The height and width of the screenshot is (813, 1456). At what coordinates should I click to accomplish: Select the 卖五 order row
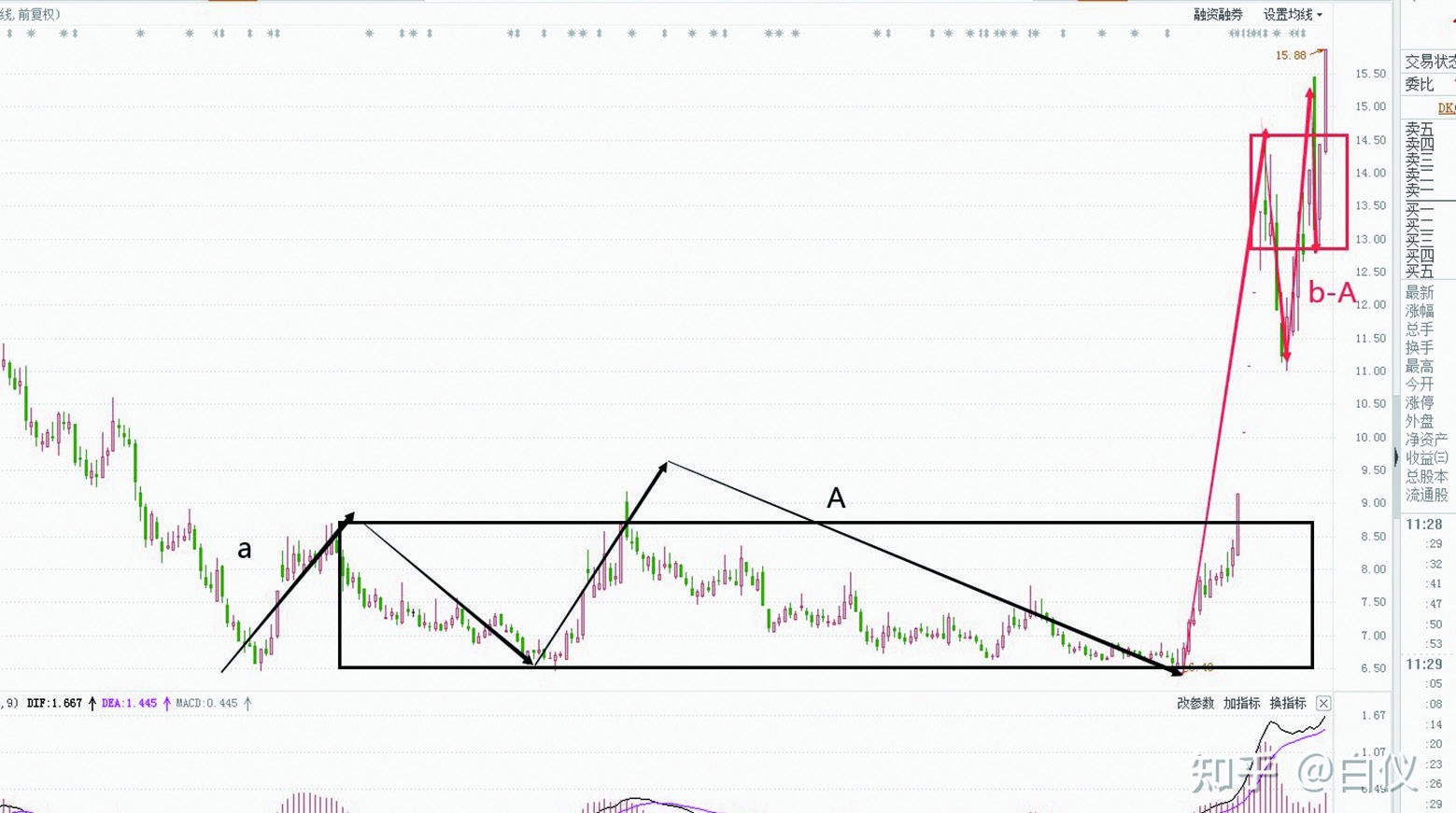(1420, 130)
